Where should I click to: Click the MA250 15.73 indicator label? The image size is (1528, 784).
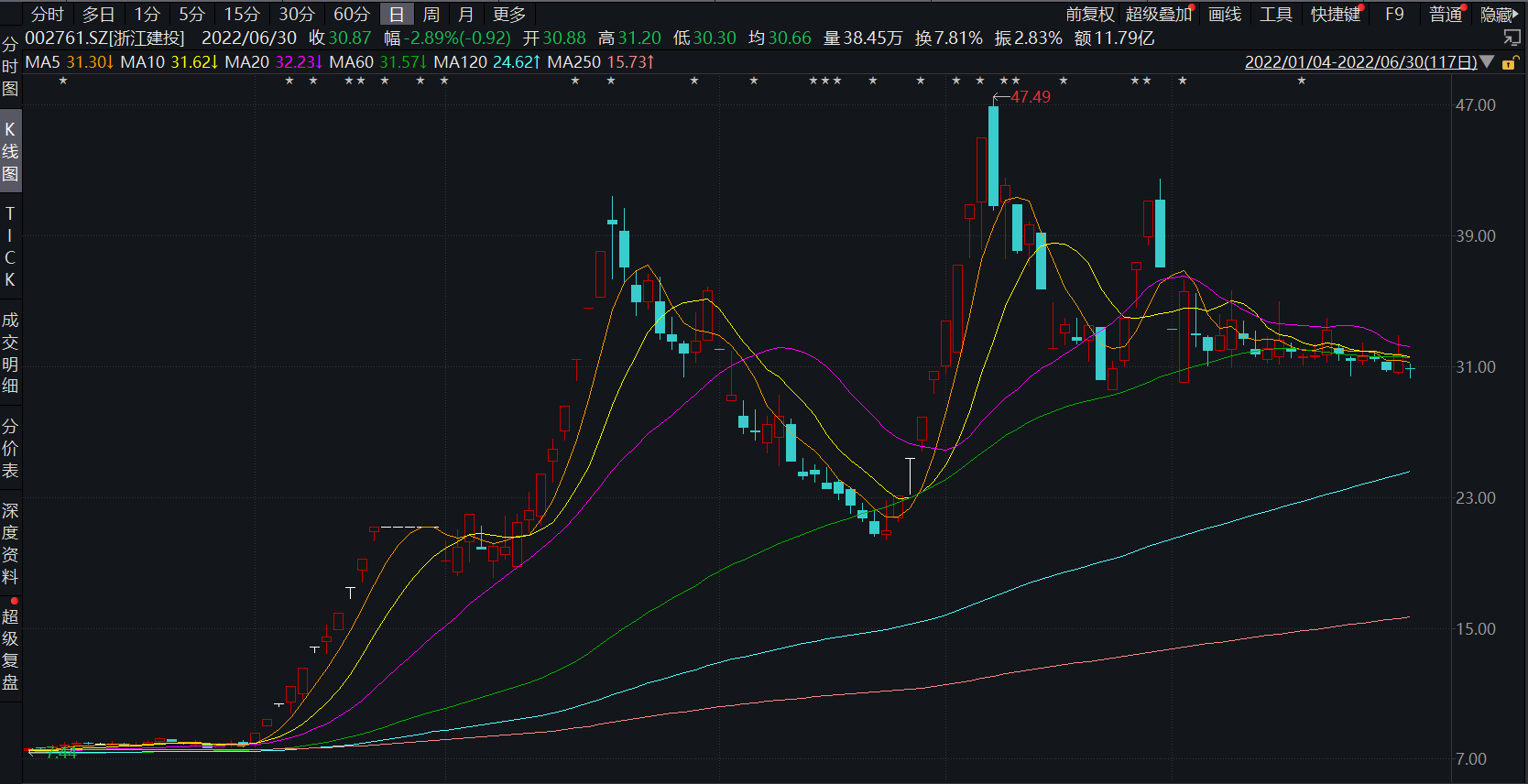601,62
